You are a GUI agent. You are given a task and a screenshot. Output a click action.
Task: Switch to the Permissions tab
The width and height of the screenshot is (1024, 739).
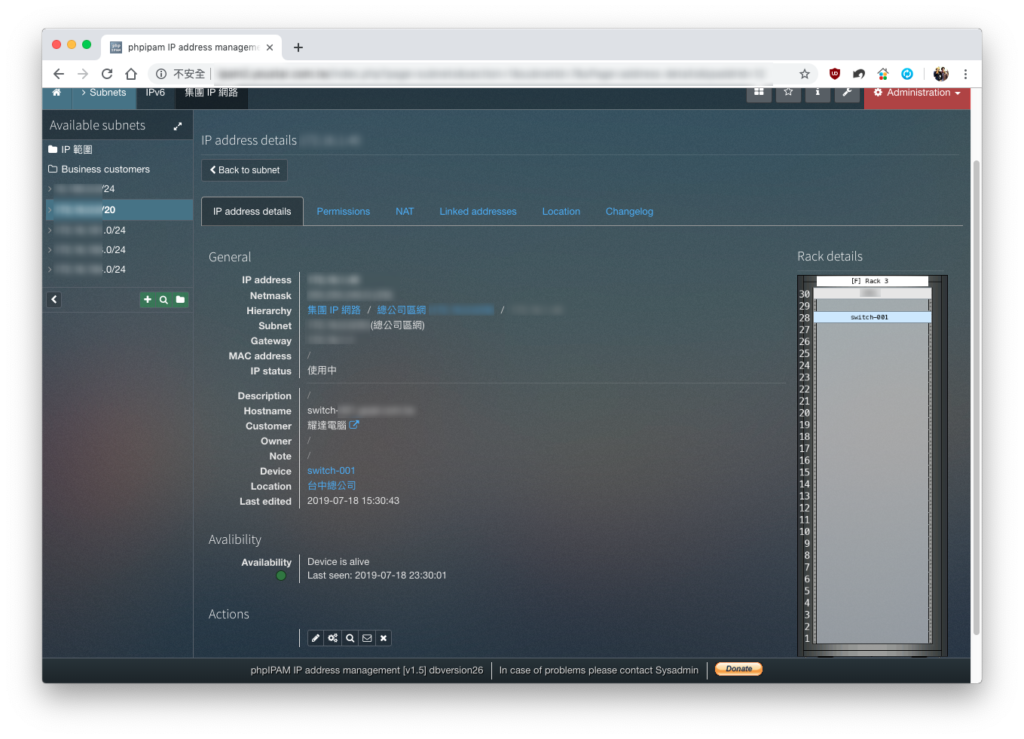click(x=343, y=212)
